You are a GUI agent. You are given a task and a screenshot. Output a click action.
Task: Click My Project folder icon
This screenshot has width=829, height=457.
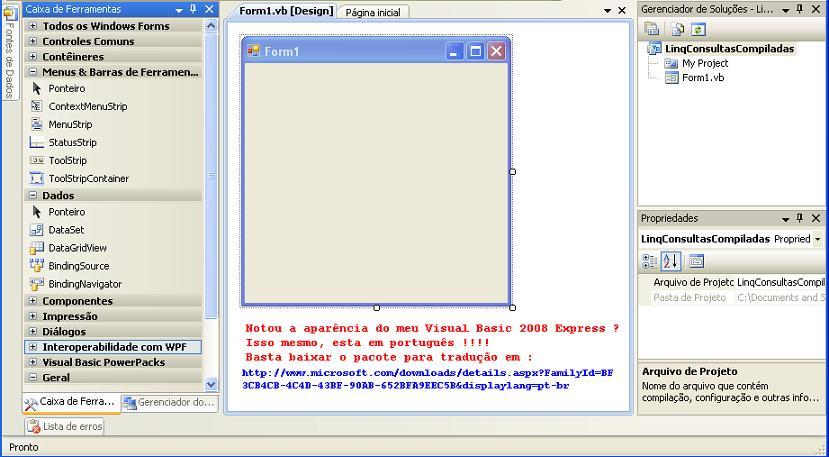(671, 63)
